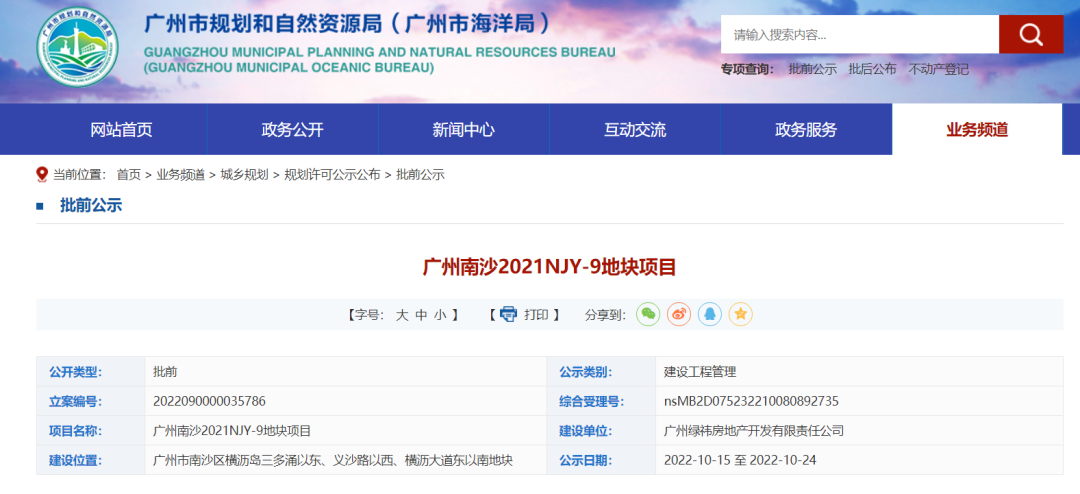
Task: Open 新闻中心 navigation tab
Action: (464, 130)
